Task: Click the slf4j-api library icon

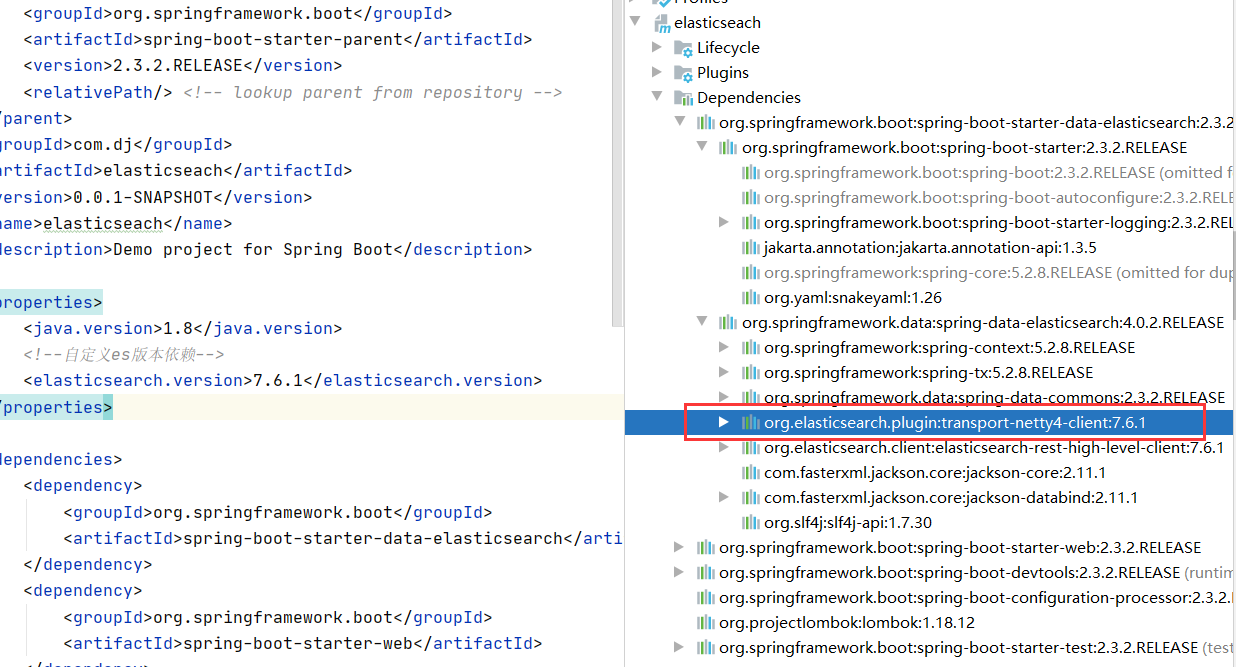Action: click(x=751, y=522)
